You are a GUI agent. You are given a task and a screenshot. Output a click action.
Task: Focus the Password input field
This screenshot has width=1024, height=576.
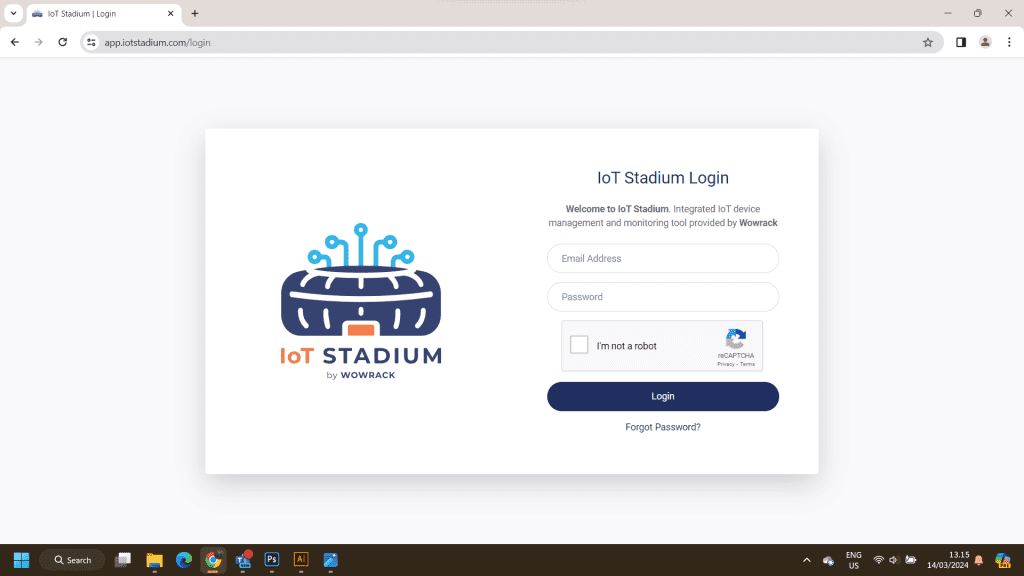point(662,297)
